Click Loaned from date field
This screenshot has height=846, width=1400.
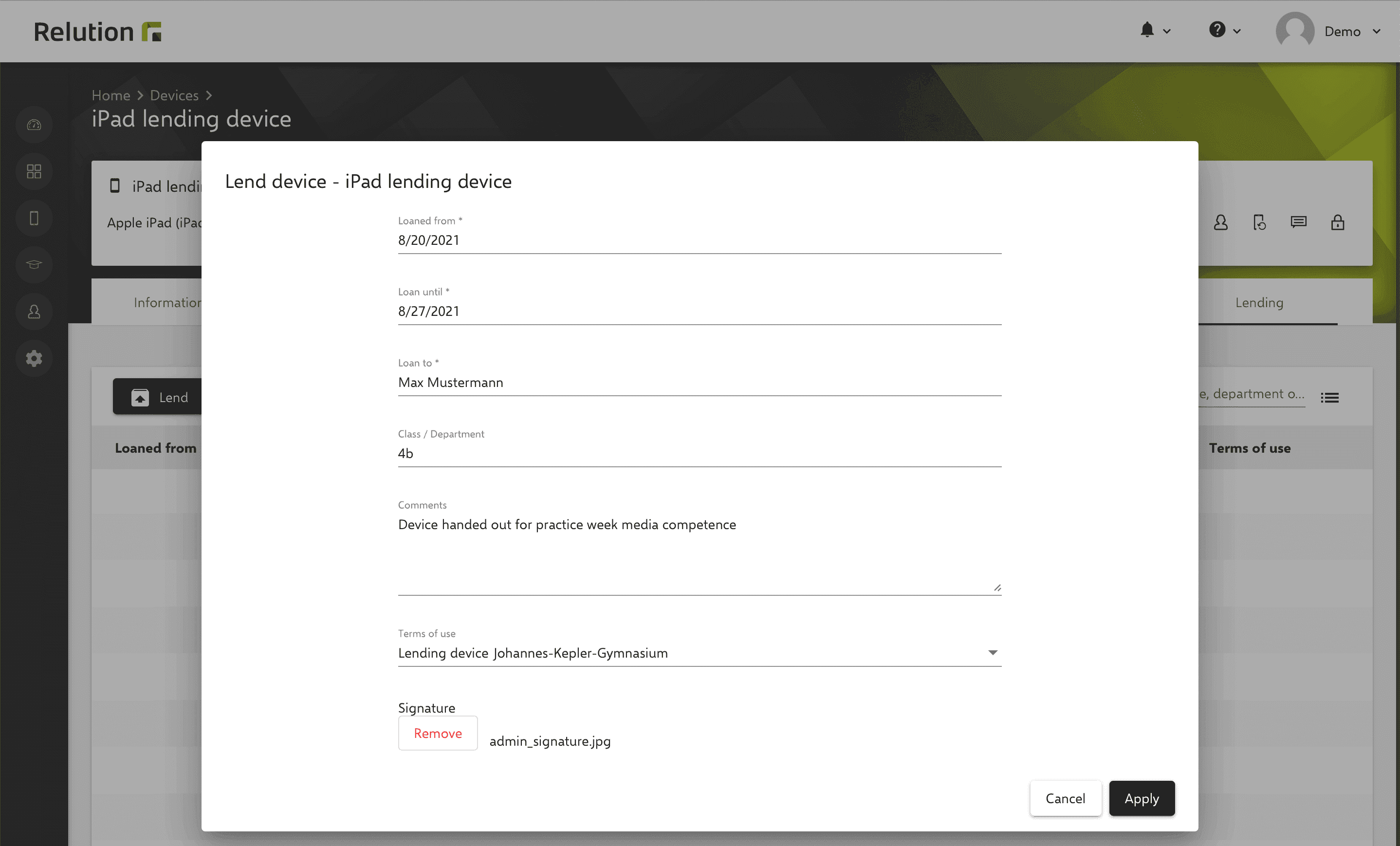[700, 240]
